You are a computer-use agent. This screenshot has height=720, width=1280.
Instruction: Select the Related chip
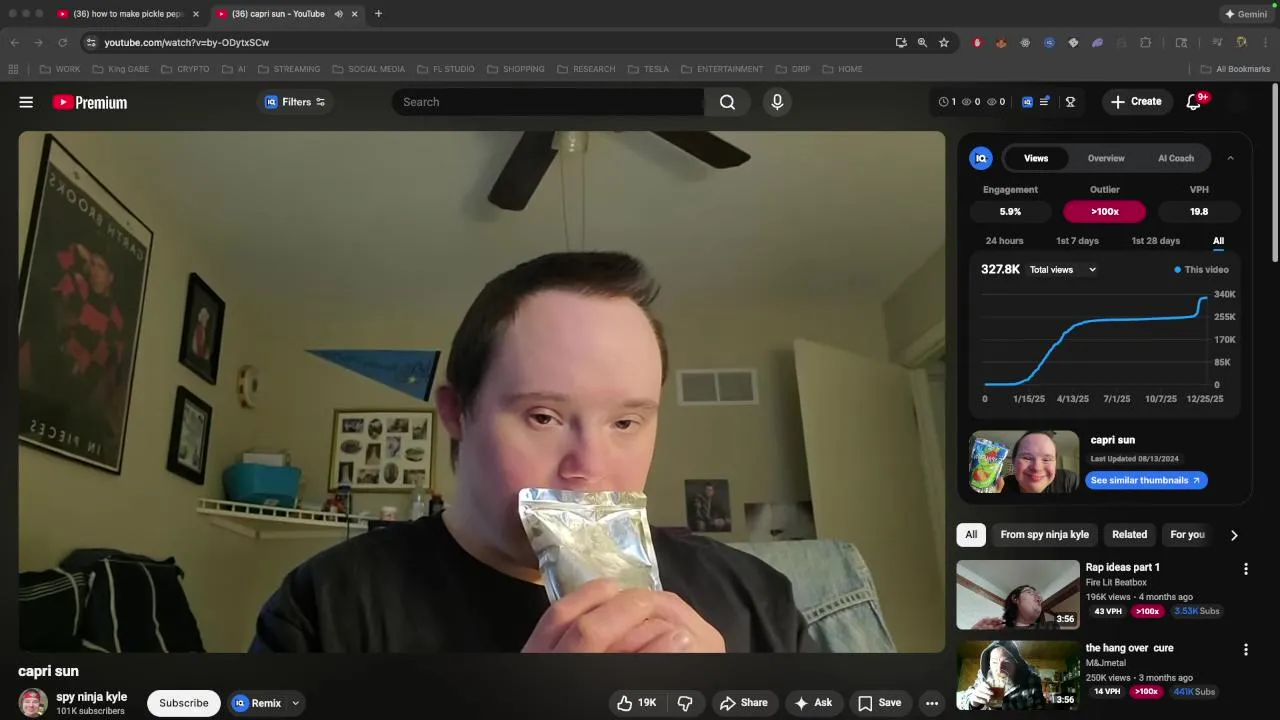pyautogui.click(x=1130, y=535)
